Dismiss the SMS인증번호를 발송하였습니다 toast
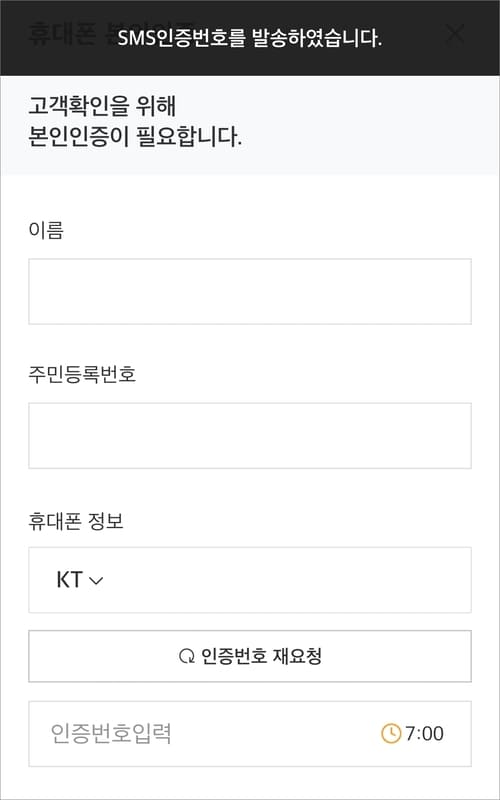This screenshot has width=500, height=800. pyautogui.click(x=250, y=38)
